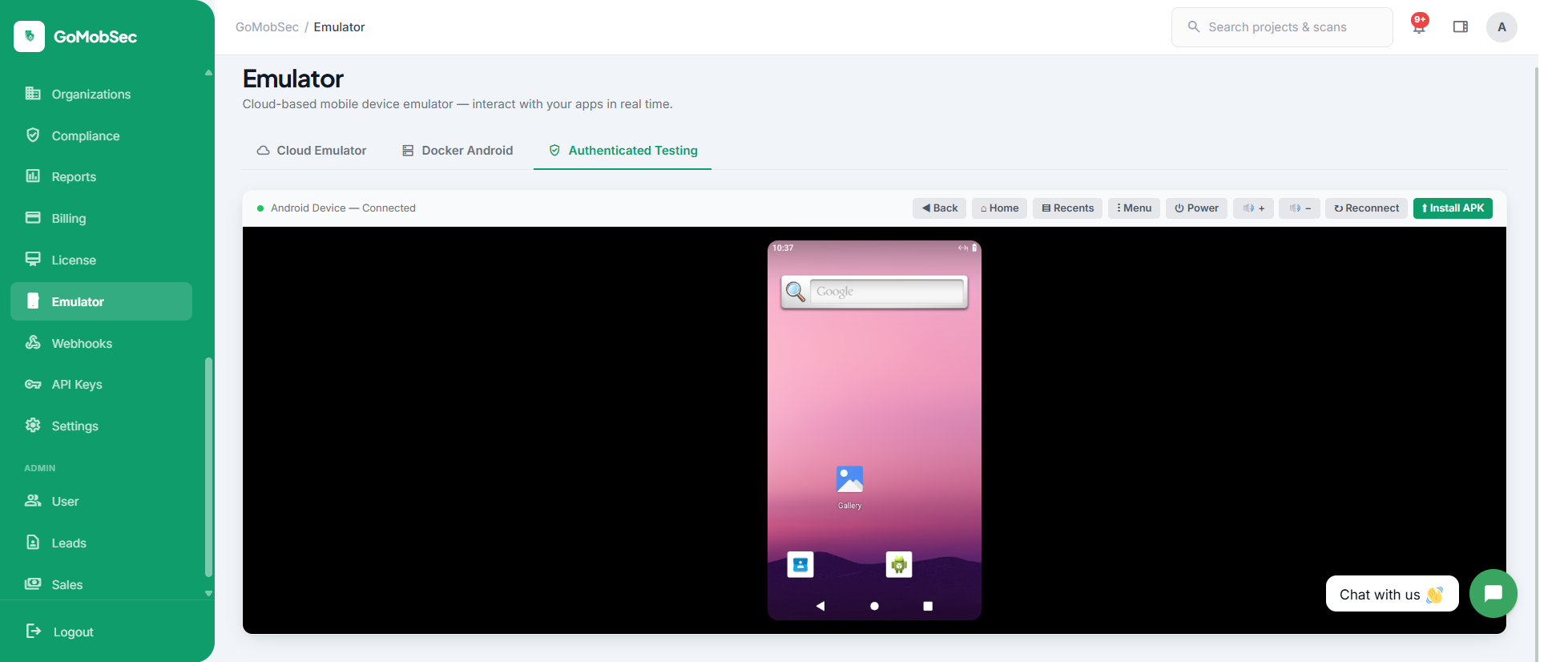Open Settings from the sidebar
This screenshot has width=1568, height=662.
101,426
